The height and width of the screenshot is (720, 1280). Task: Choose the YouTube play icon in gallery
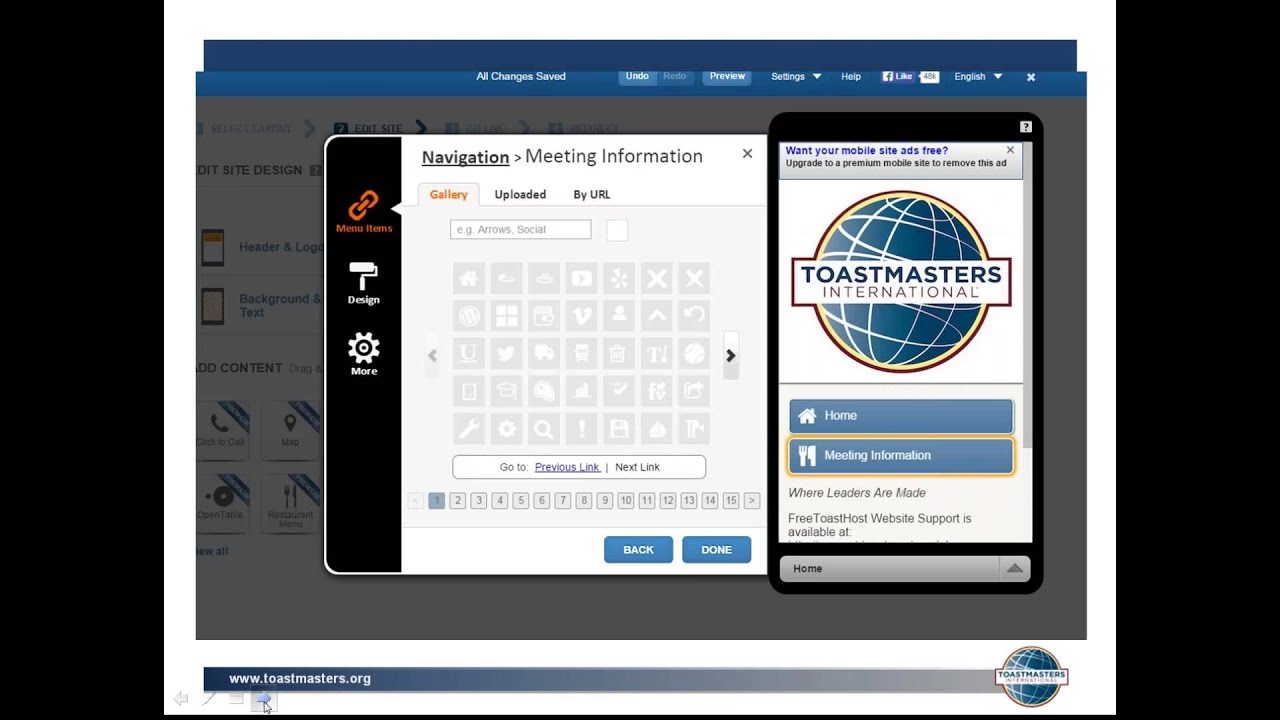[581, 279]
